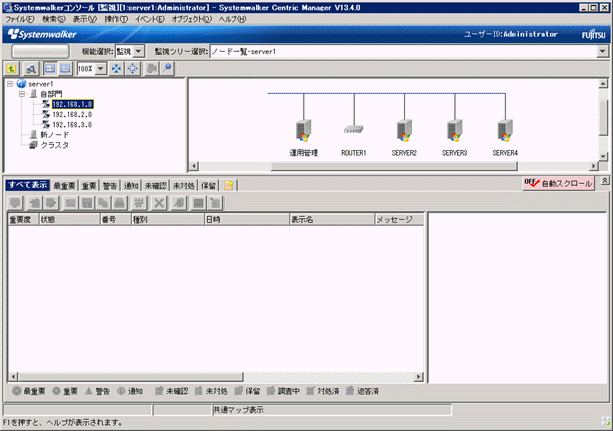
Task: Open the 監視ツリー選択 combo box
Action: (x=603, y=50)
